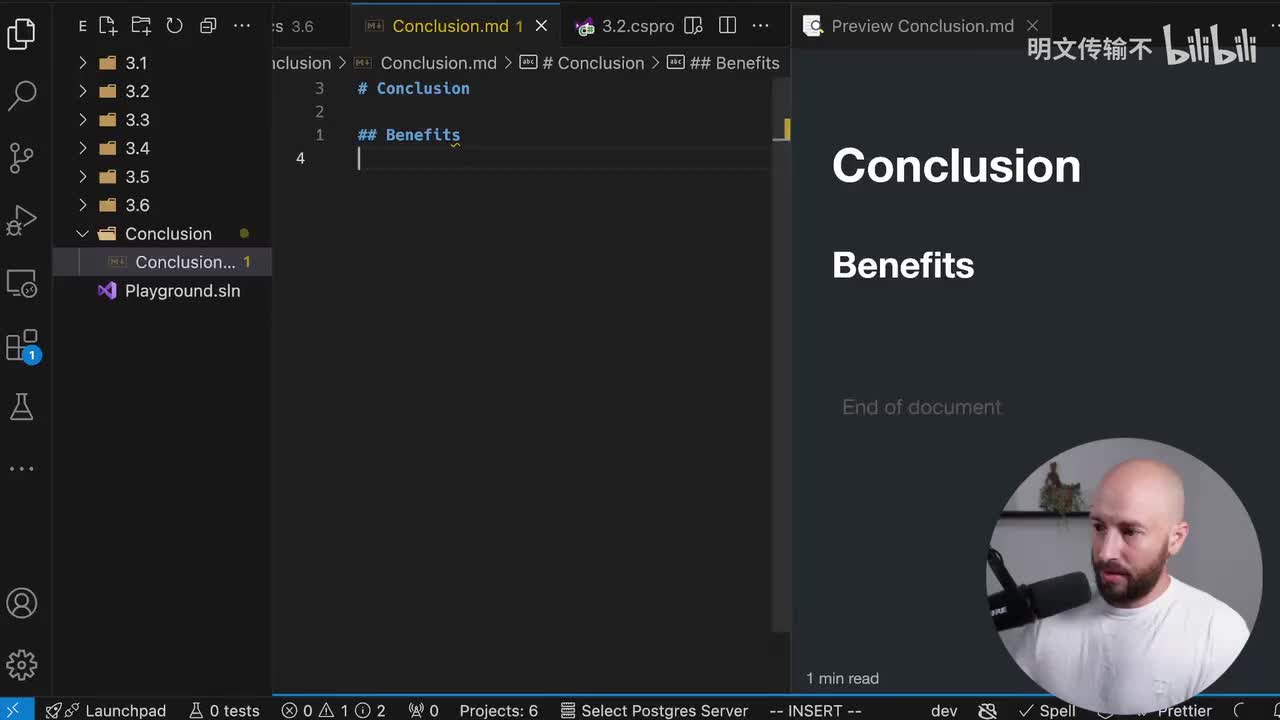Open the Search view in activity bar
The height and width of the screenshot is (720, 1280).
pos(21,96)
